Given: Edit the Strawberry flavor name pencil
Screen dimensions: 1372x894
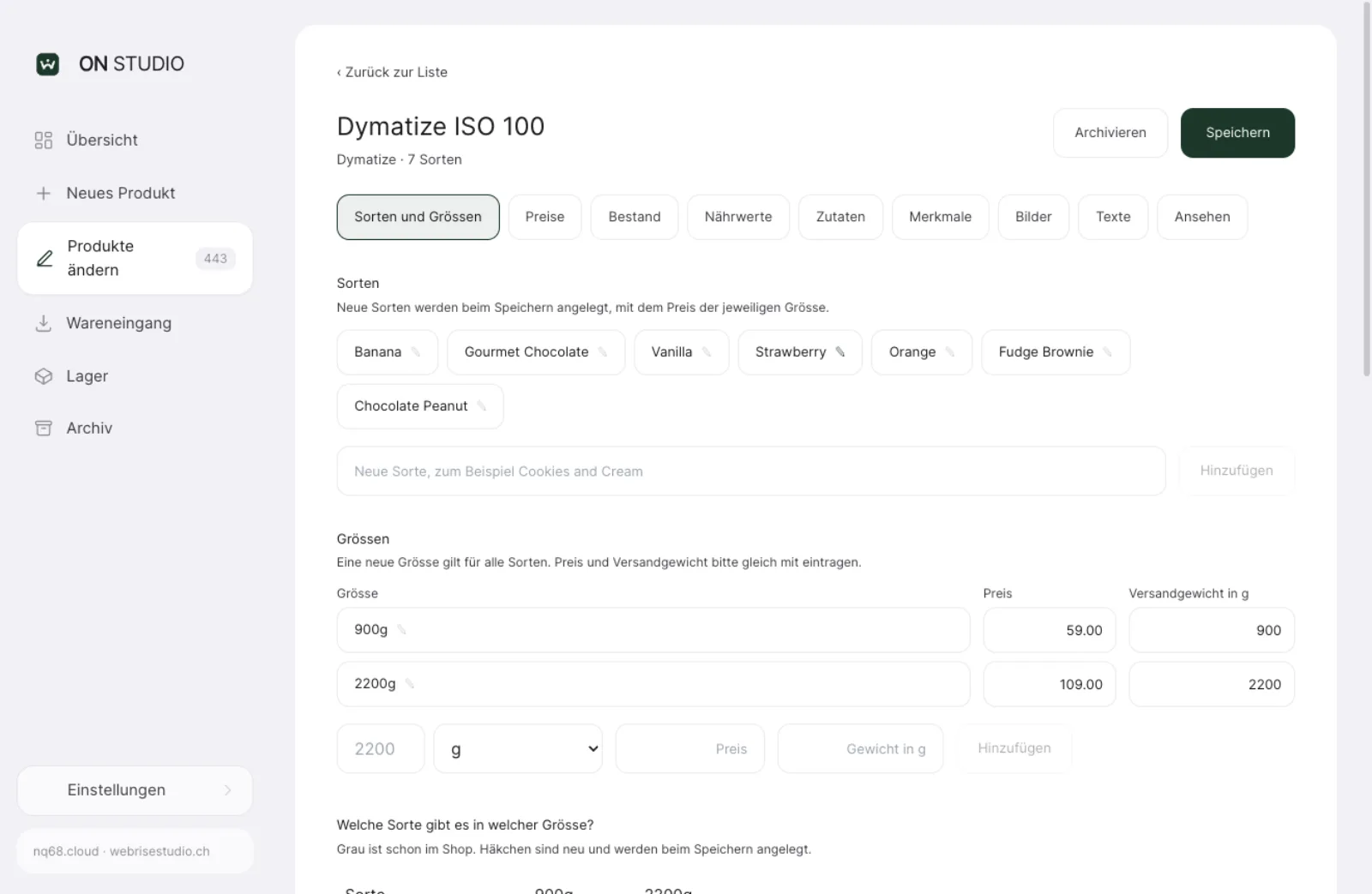Looking at the screenshot, I should click(x=840, y=352).
